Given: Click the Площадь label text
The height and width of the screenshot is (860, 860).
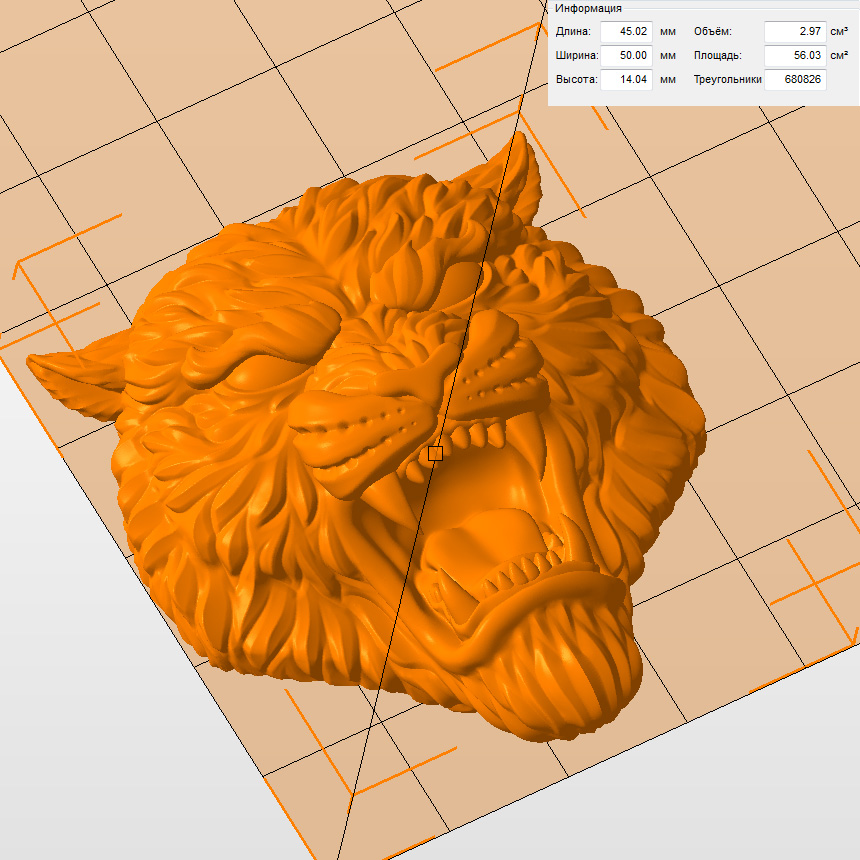Looking at the screenshot, I should click(717, 55).
